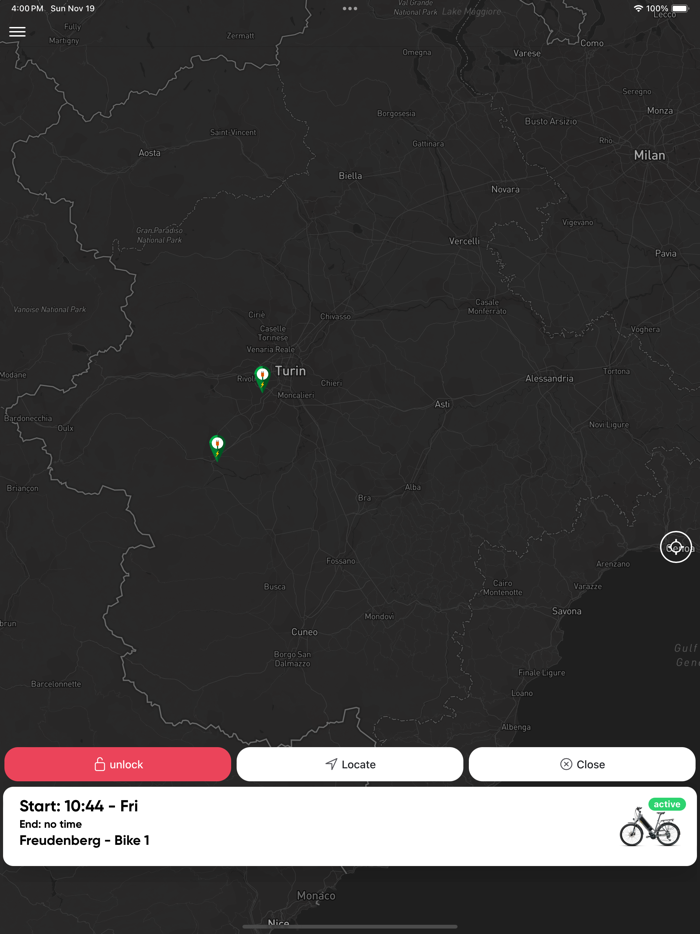The image size is (700, 934).
Task: Tap the Aosta label on map
Action: pyautogui.click(x=150, y=152)
